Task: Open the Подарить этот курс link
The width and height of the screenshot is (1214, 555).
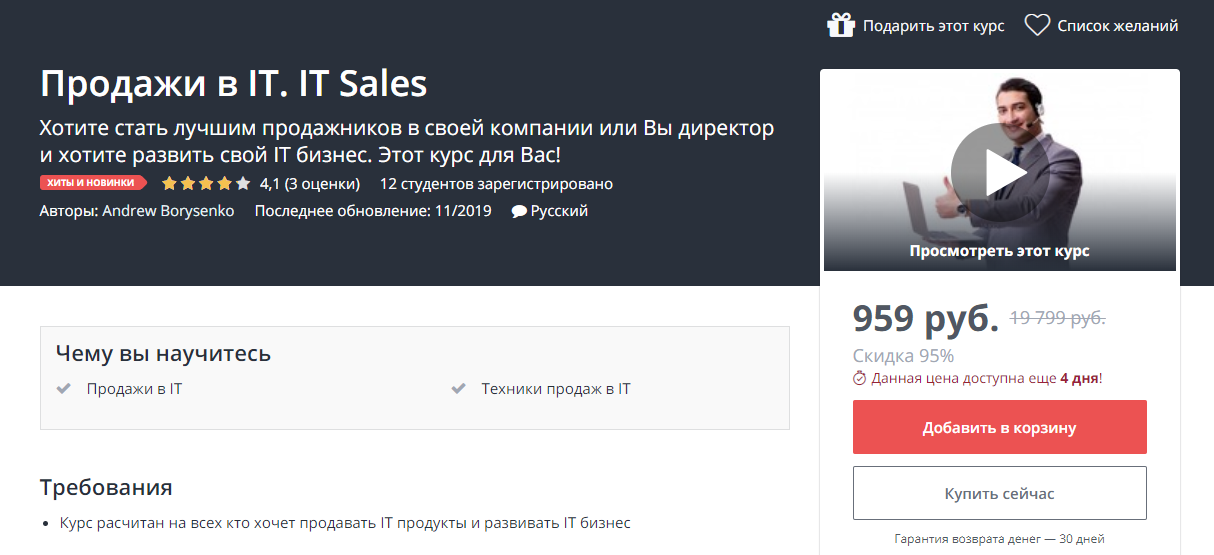Action: (x=933, y=26)
